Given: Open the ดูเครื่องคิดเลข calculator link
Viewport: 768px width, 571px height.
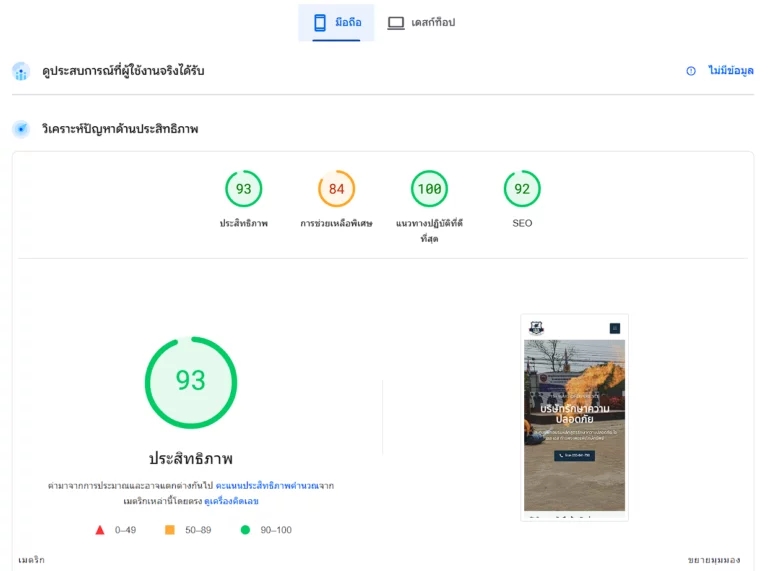Looking at the screenshot, I should (x=231, y=501).
